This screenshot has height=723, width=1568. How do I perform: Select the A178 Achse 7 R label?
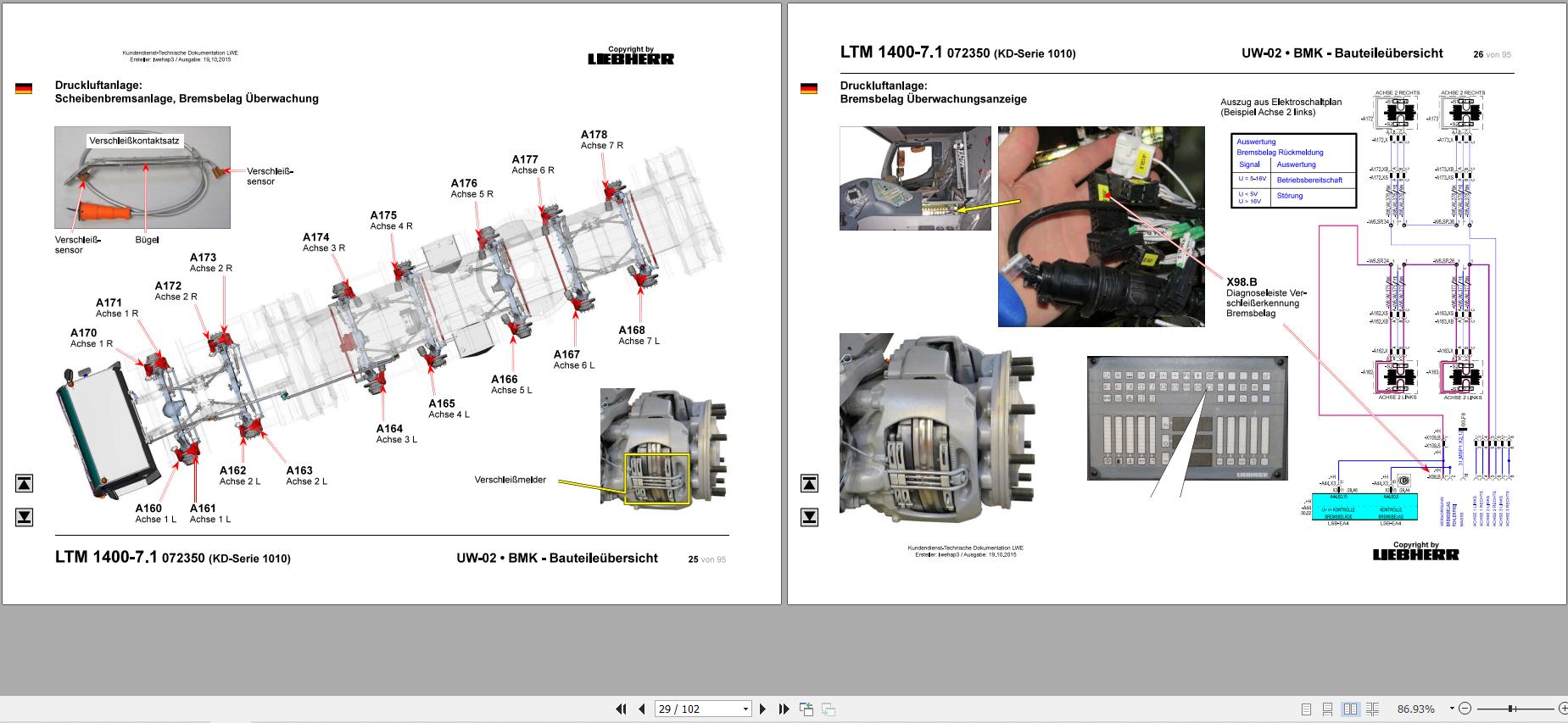pos(602,140)
